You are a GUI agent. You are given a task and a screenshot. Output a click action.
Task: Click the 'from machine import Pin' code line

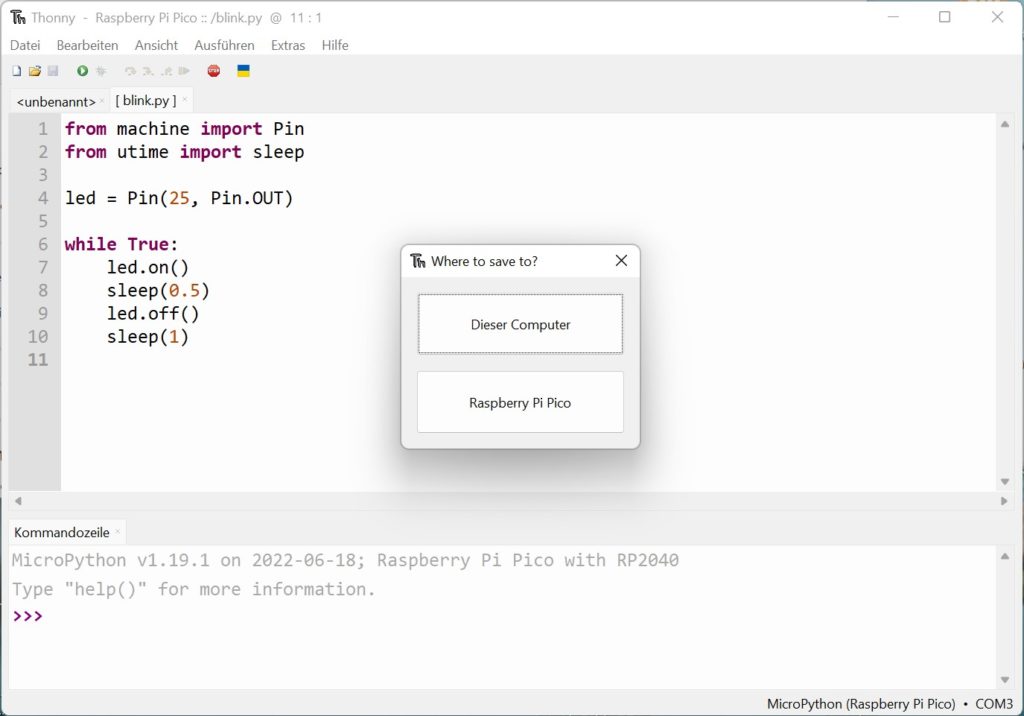click(184, 129)
